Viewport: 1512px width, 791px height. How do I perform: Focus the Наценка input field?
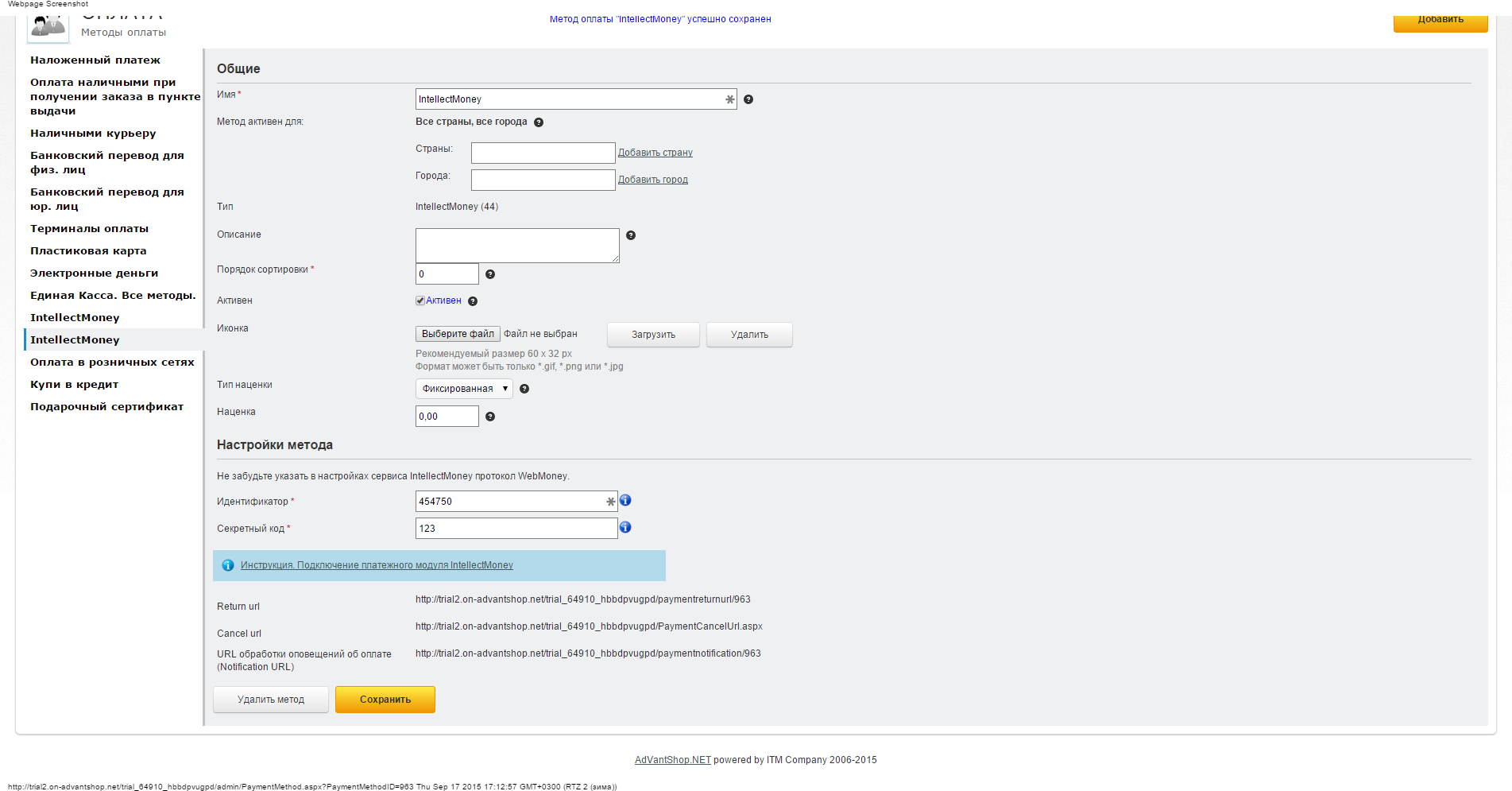pos(447,416)
